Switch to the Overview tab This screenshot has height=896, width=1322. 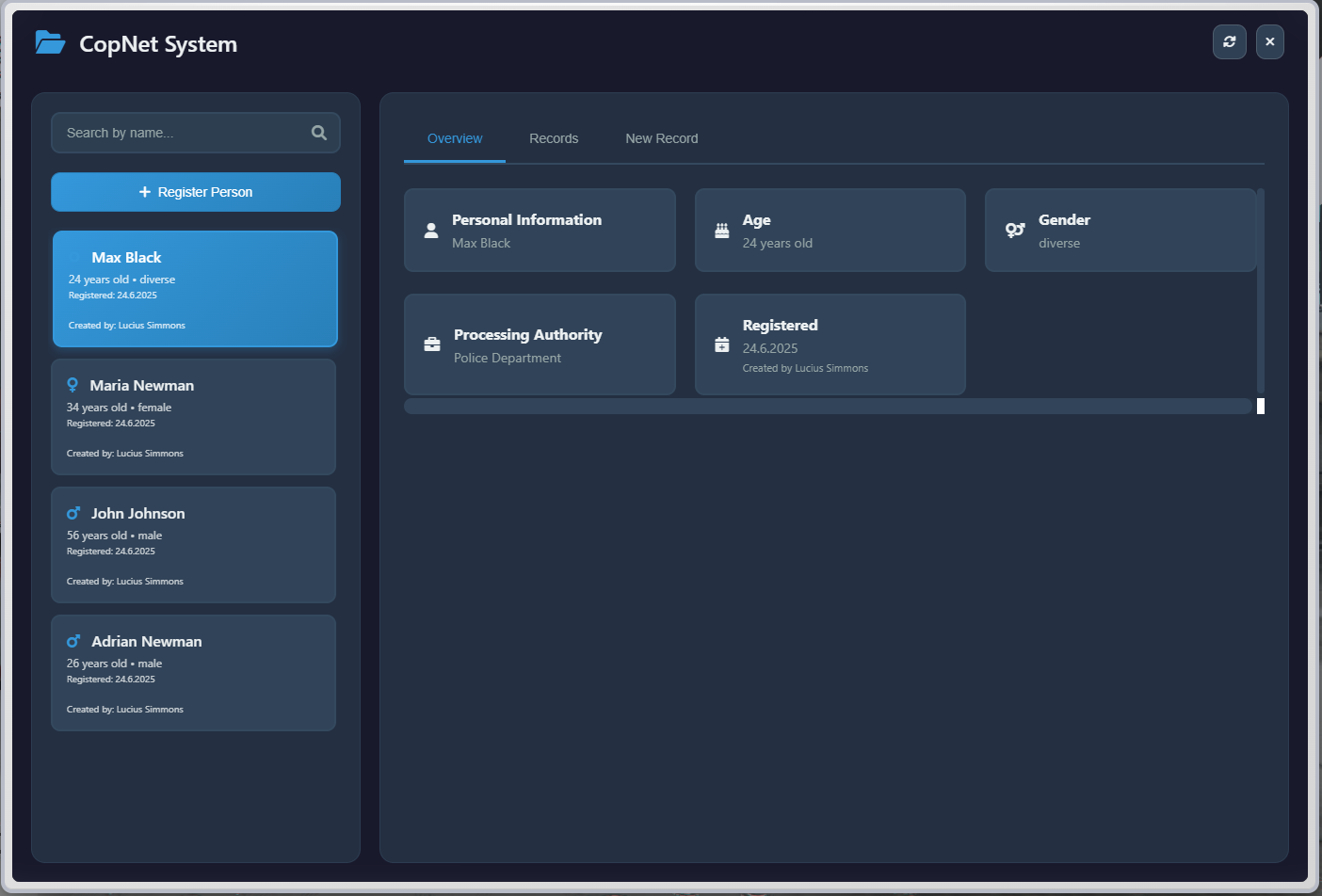[455, 138]
